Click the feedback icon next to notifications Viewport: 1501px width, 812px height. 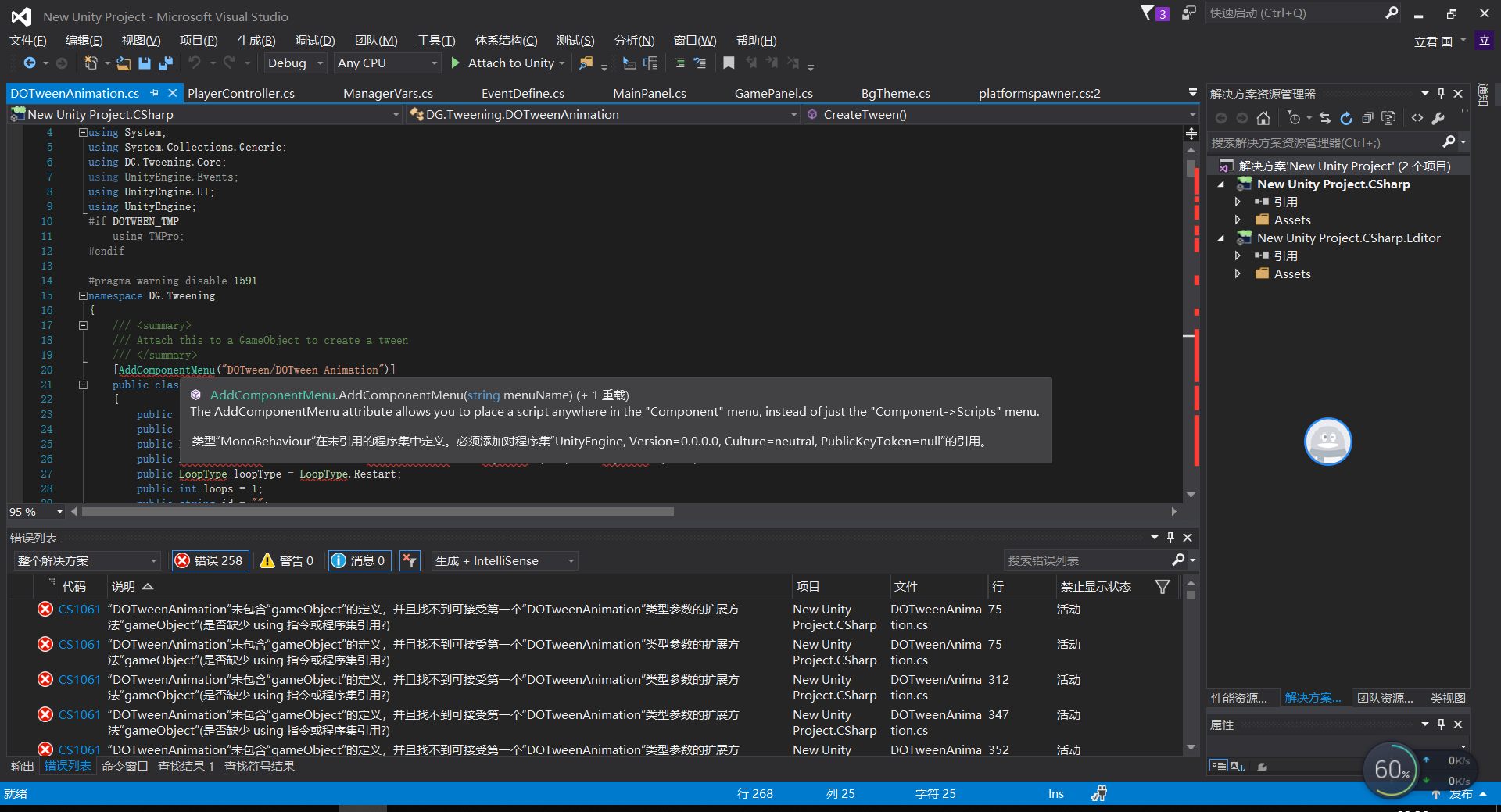tap(1189, 13)
